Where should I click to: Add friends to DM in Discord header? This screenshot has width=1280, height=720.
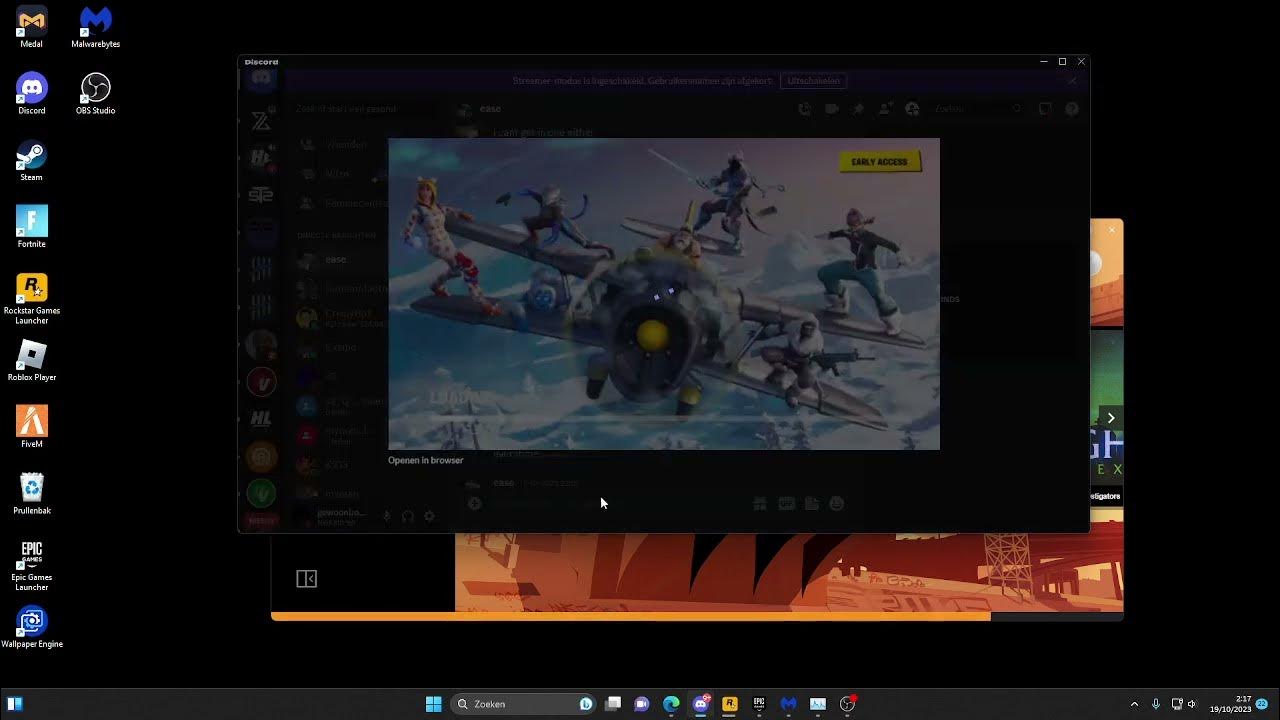885,109
